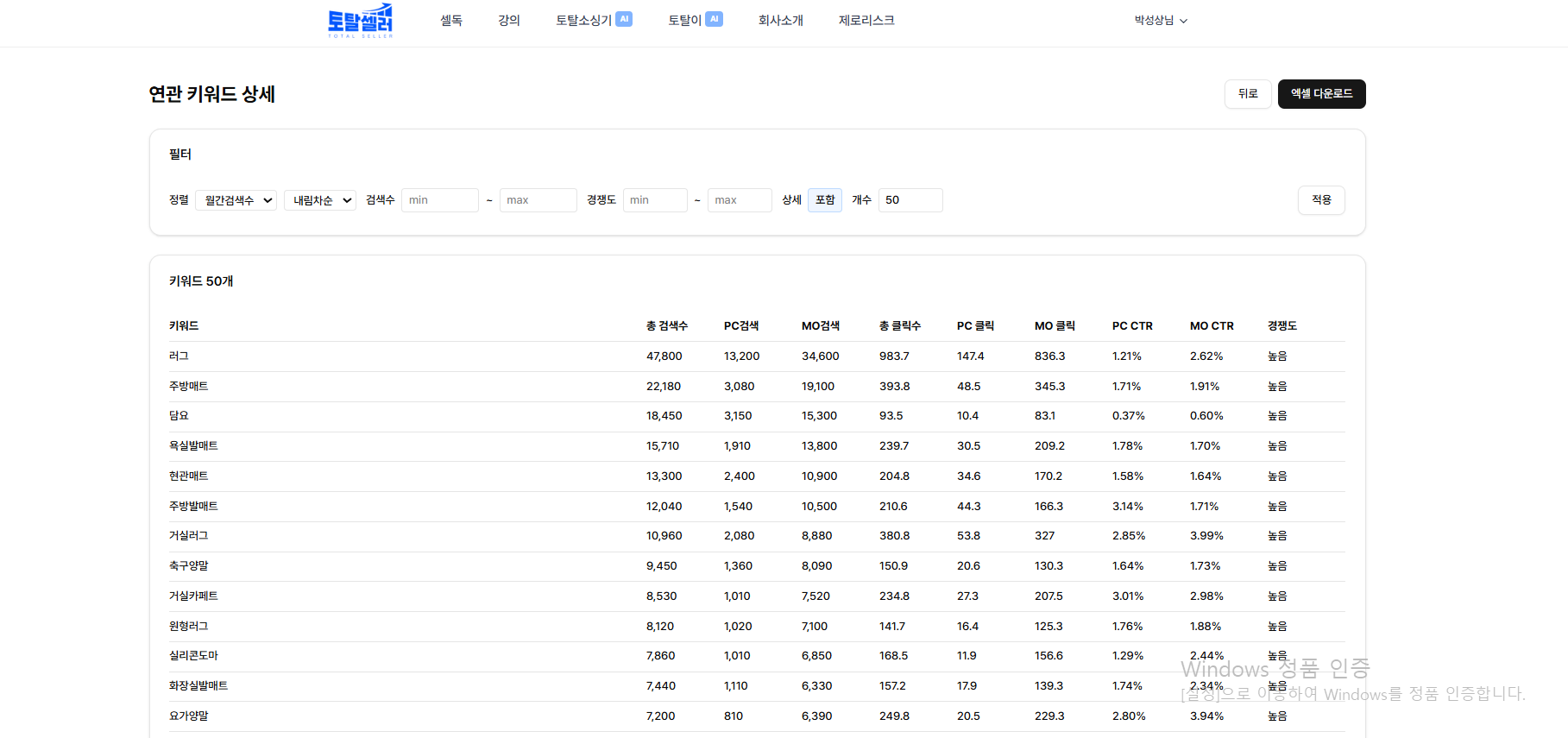Click the 경쟁도 column header
Image resolution: width=1568 pixels, height=738 pixels.
1282,326
